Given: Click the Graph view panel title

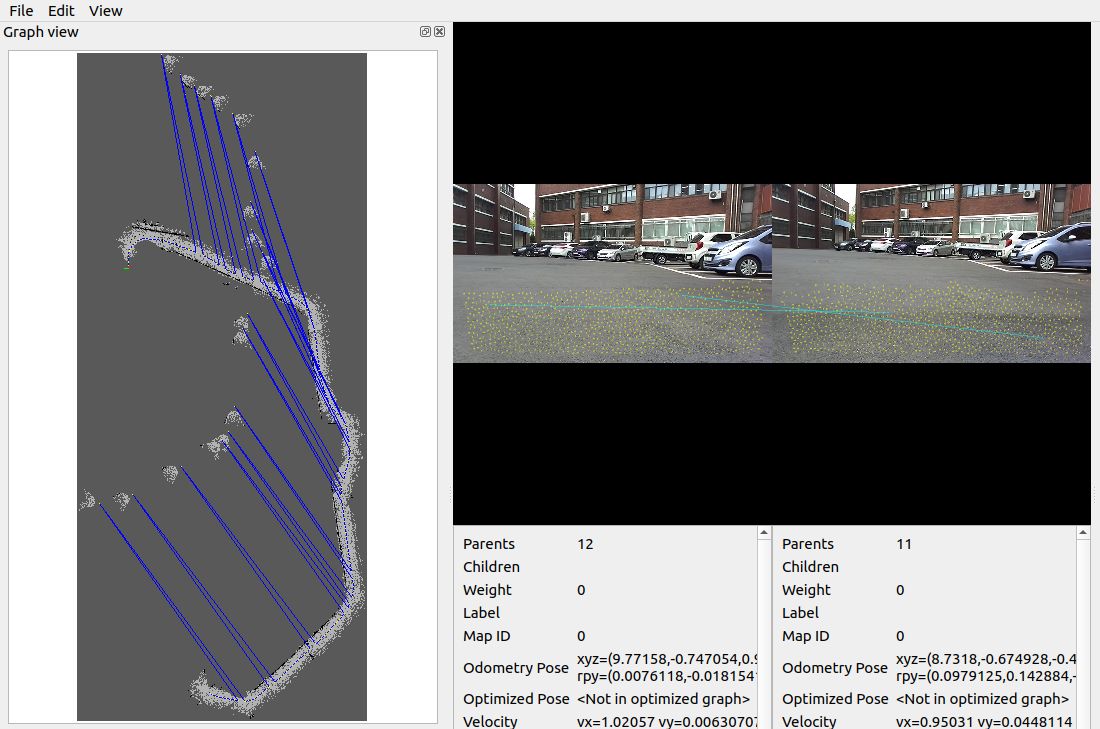Looking at the screenshot, I should tap(41, 32).
